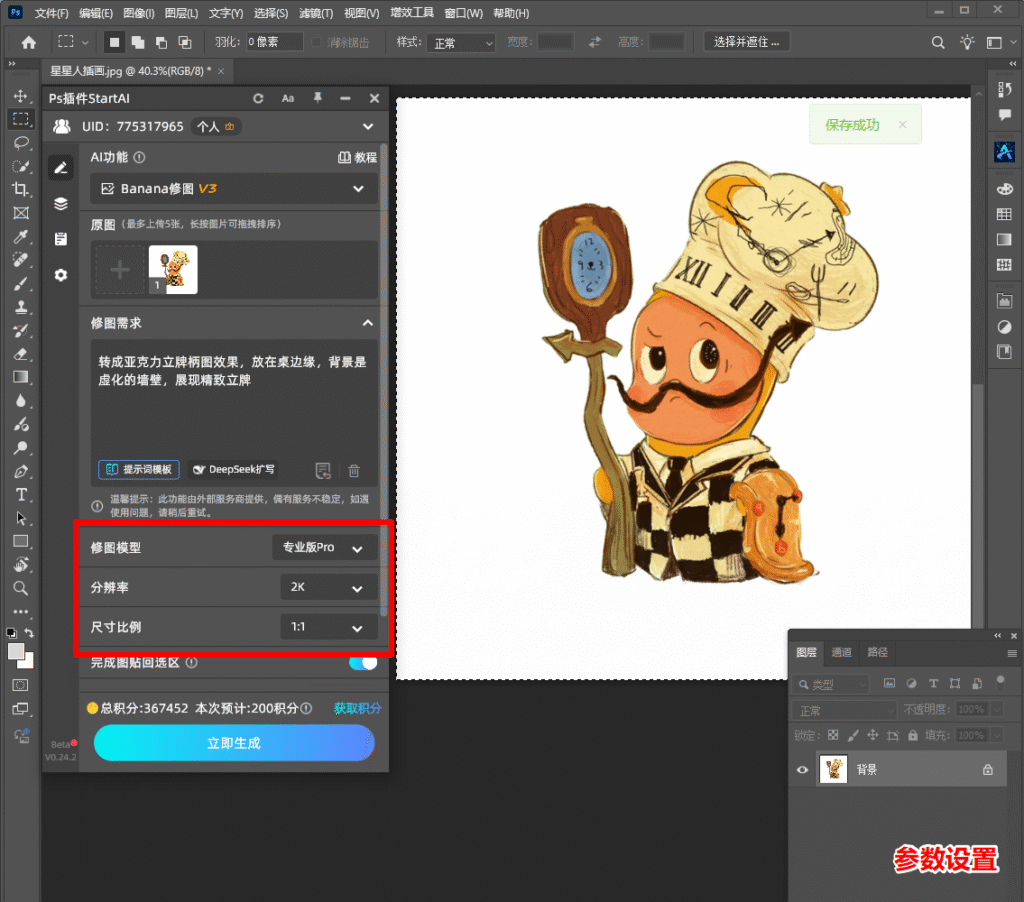This screenshot has width=1024, height=902.
Task: Select the Zoom tool in toolbar
Action: tap(21, 588)
